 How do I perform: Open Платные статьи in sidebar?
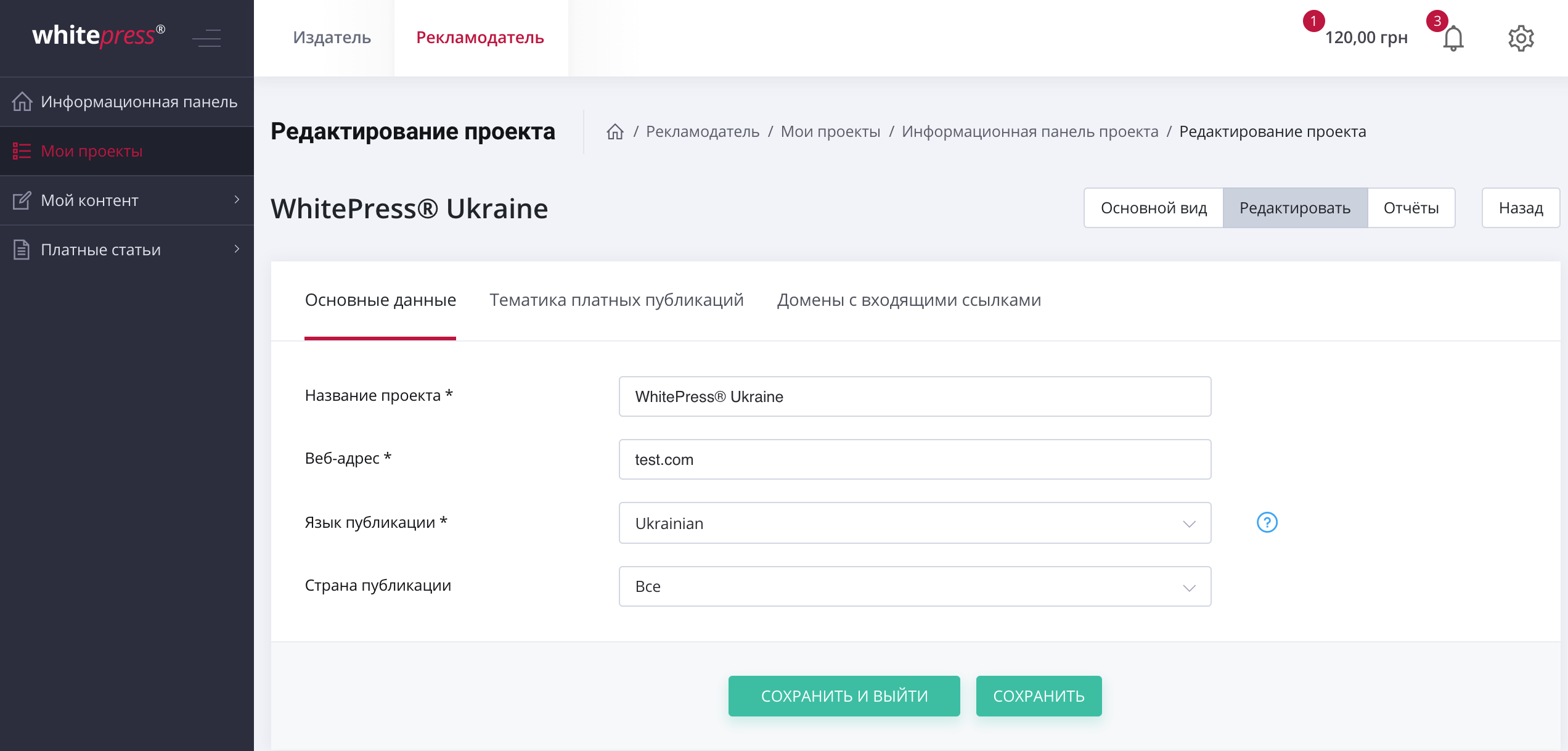pos(127,250)
